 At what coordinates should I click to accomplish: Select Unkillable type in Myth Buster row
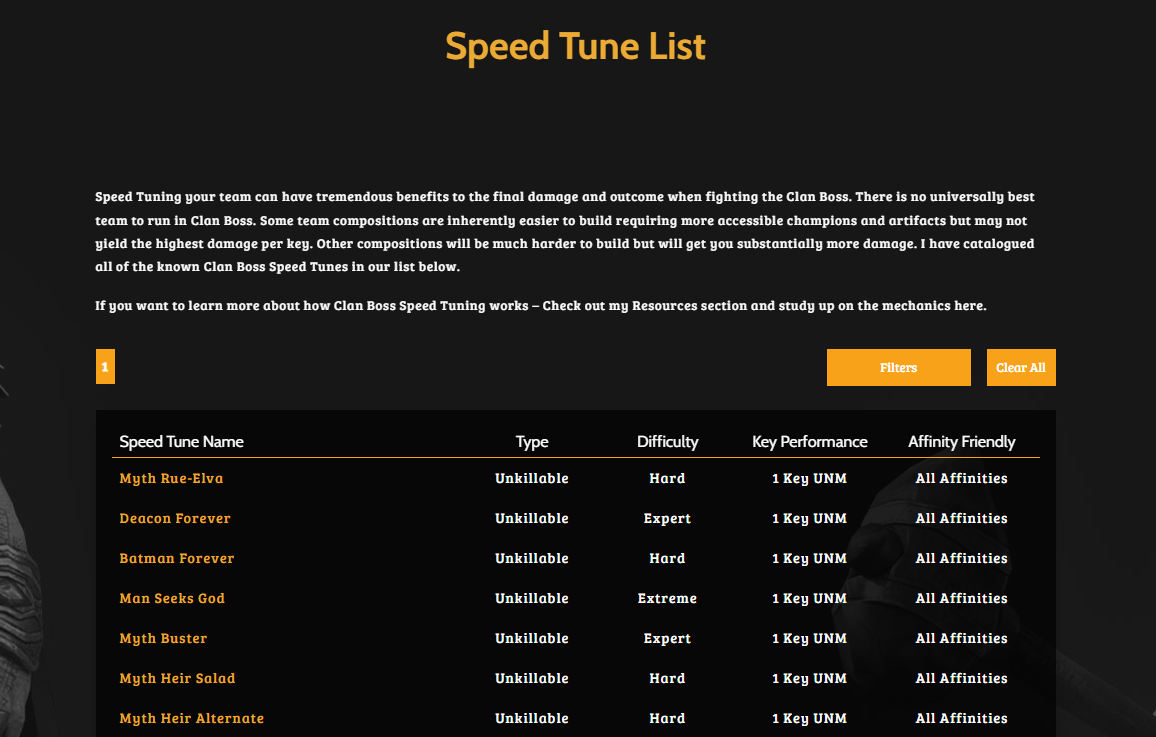coord(532,638)
